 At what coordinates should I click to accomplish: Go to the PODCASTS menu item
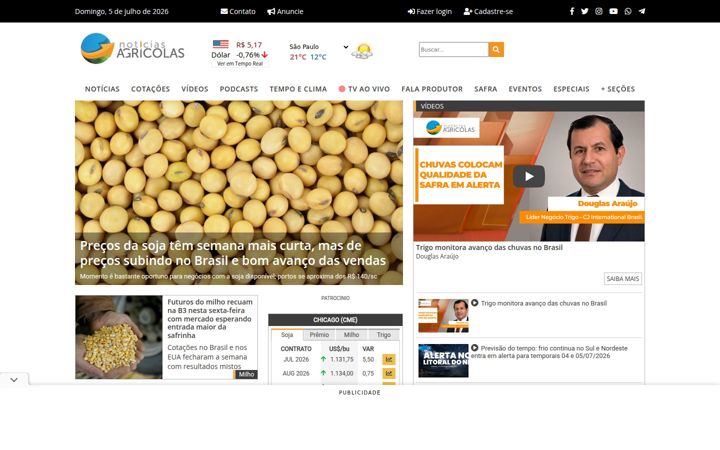click(239, 89)
